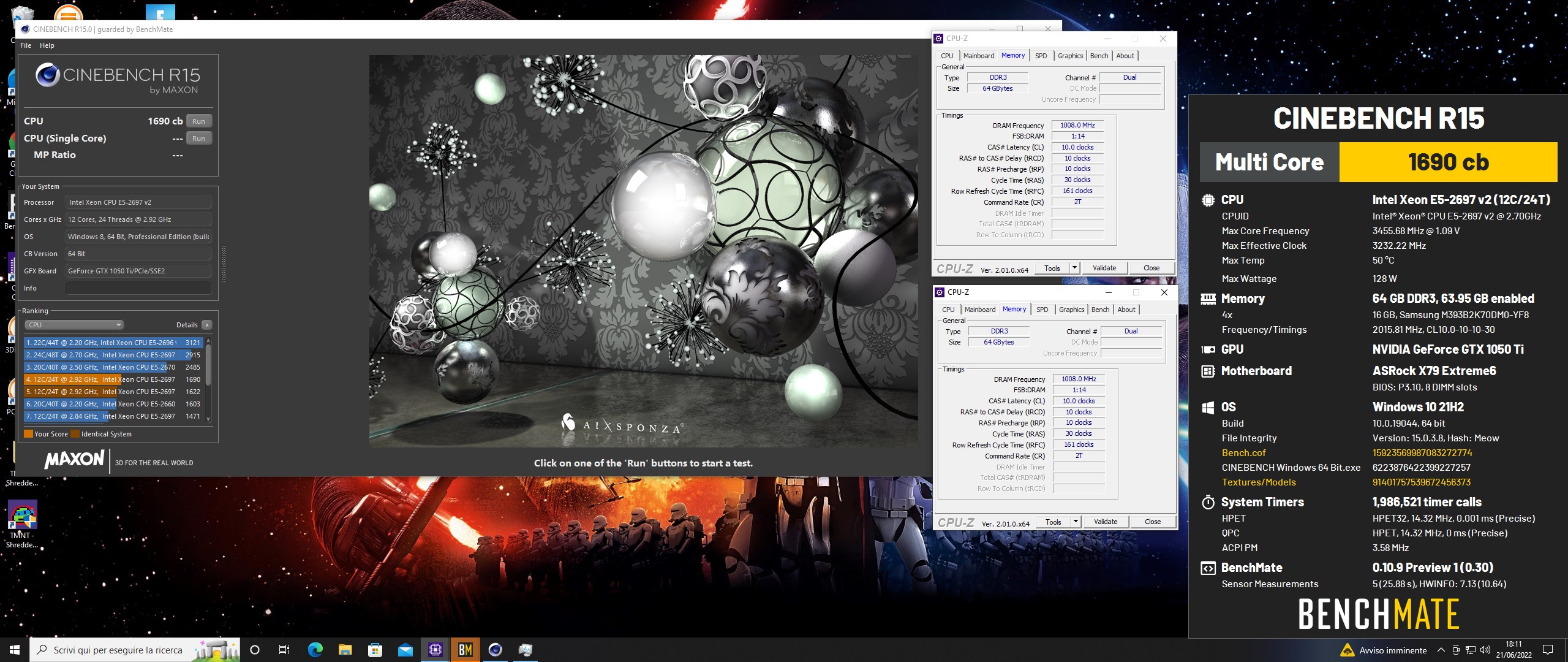Open the Help menu in Cinebench

coord(47,45)
